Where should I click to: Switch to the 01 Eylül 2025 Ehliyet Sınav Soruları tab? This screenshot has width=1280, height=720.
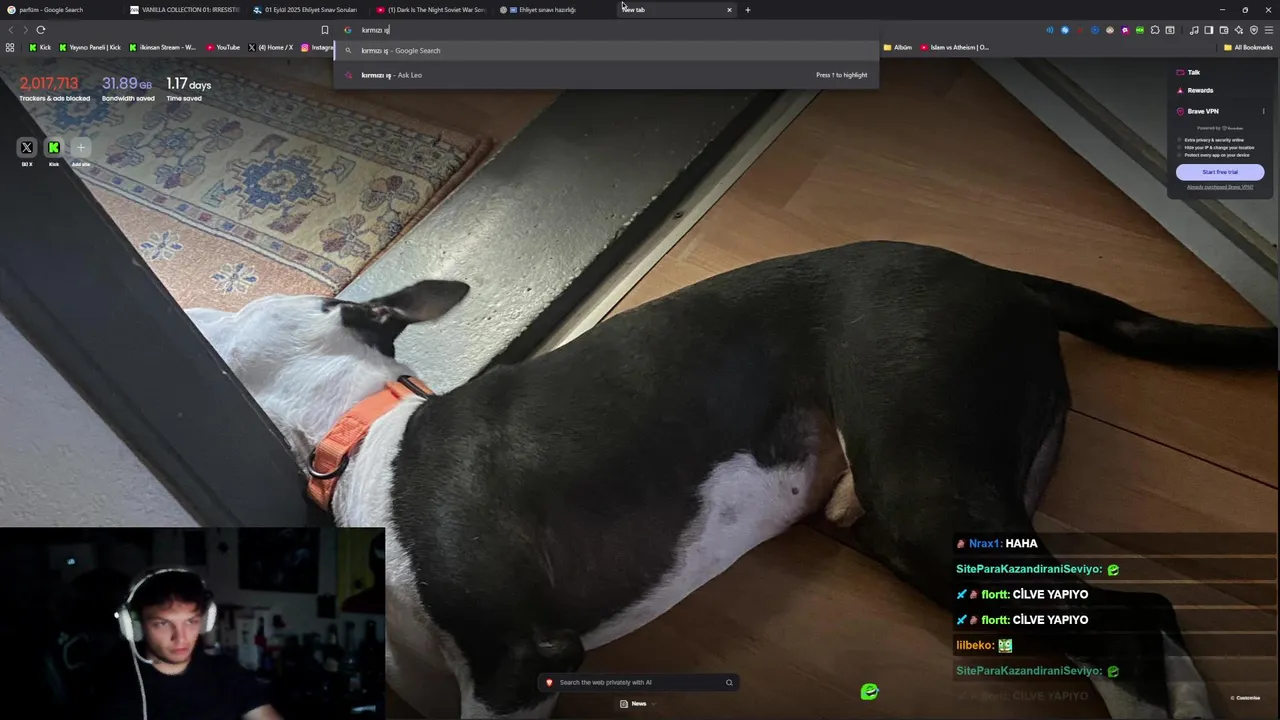click(x=308, y=10)
